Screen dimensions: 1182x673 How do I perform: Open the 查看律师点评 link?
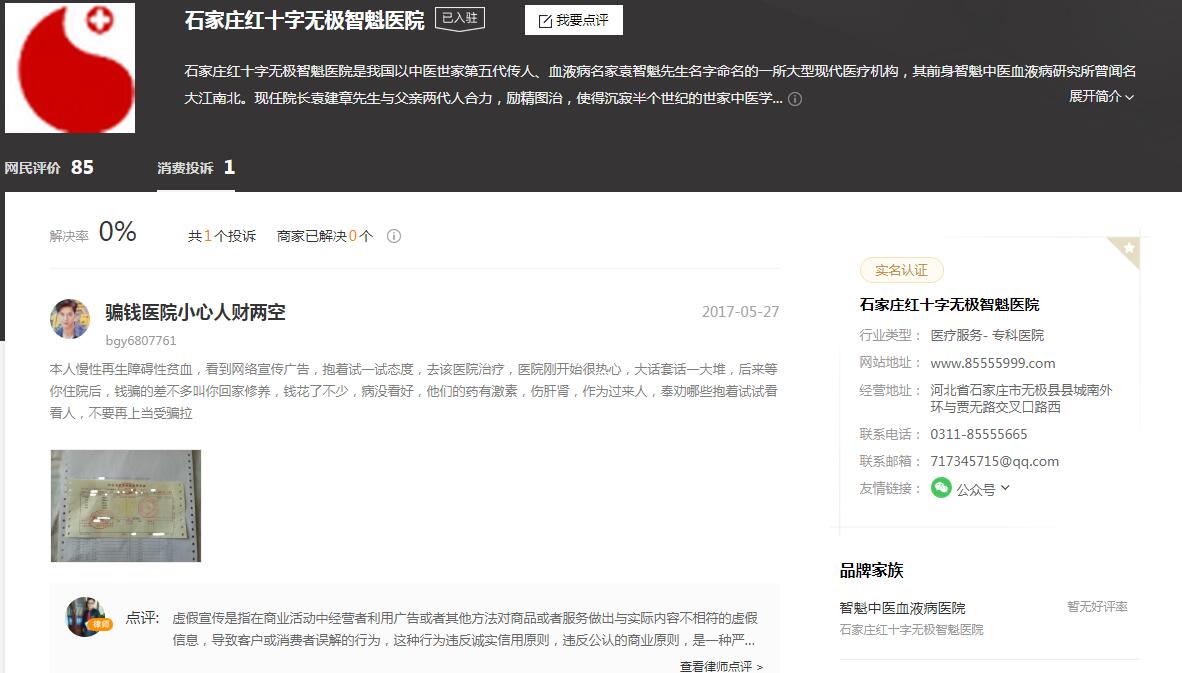pos(721,666)
